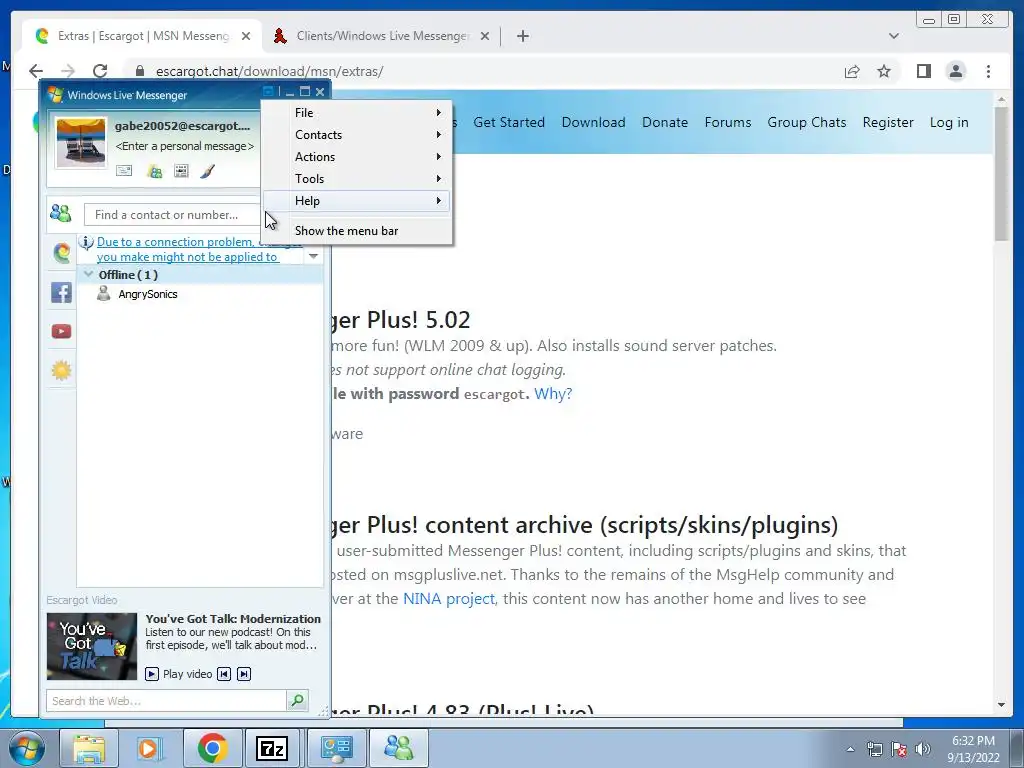Open the Windows Start menu

tap(27, 748)
